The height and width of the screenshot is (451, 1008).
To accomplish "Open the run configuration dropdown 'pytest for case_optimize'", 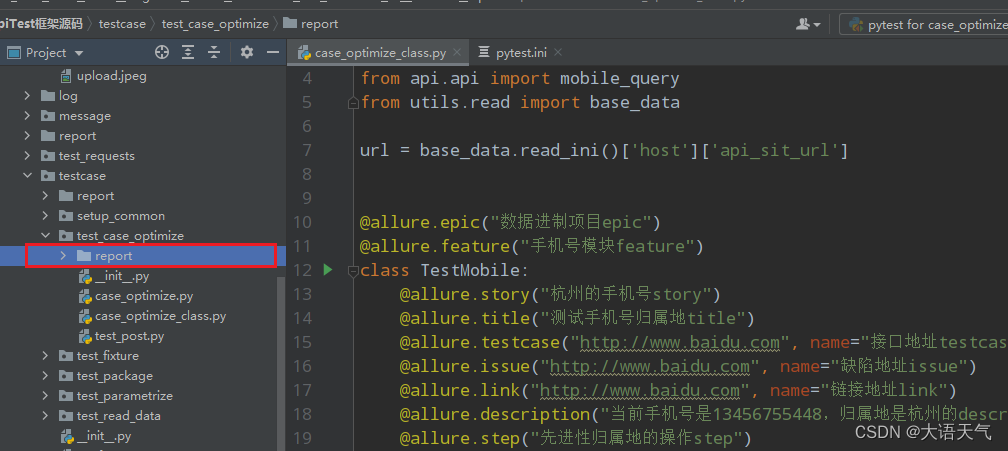I will pyautogui.click(x=926, y=24).
